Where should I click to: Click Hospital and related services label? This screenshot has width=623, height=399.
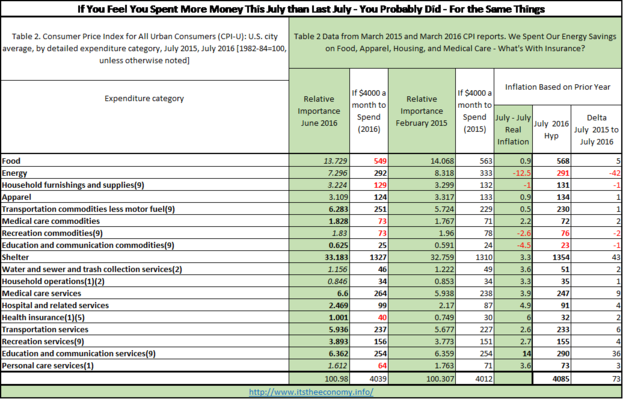point(55,305)
